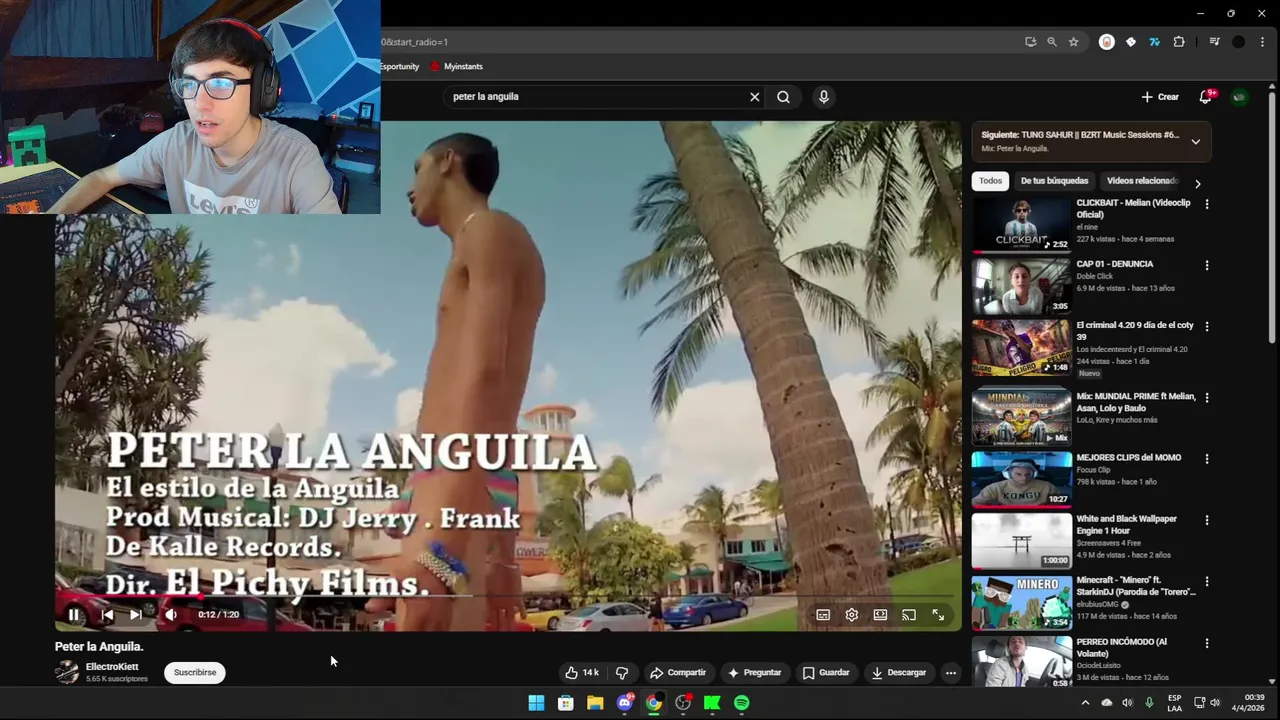Open the Crear upload menu
Image resolution: width=1280 pixels, height=720 pixels.
1160,97
